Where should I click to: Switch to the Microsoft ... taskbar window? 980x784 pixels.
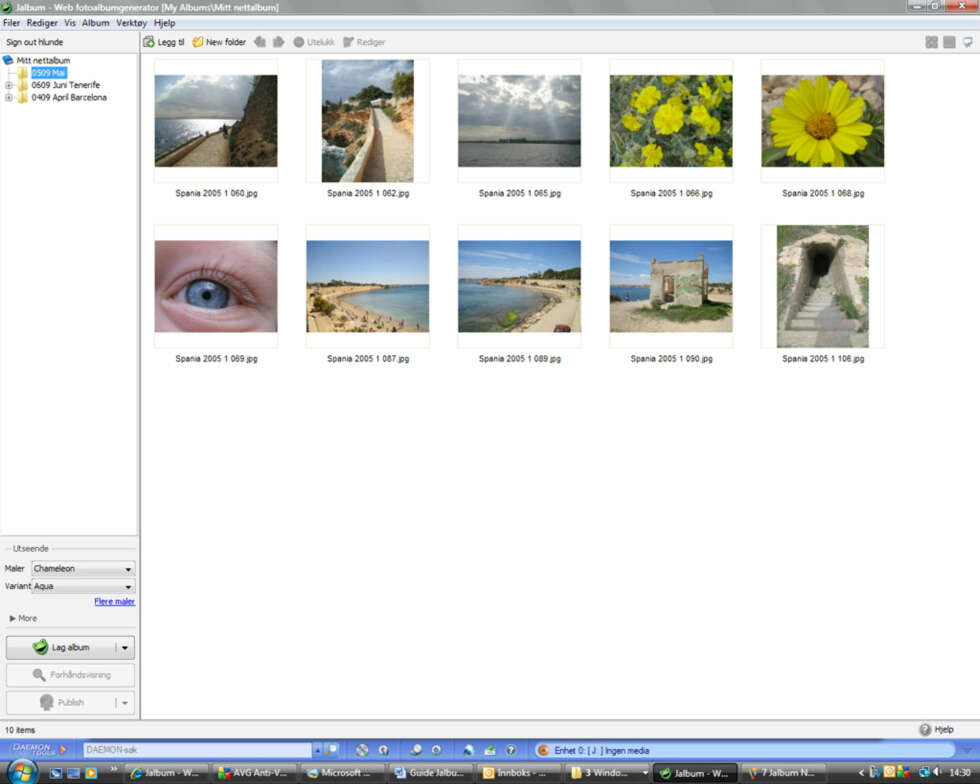click(x=341, y=773)
